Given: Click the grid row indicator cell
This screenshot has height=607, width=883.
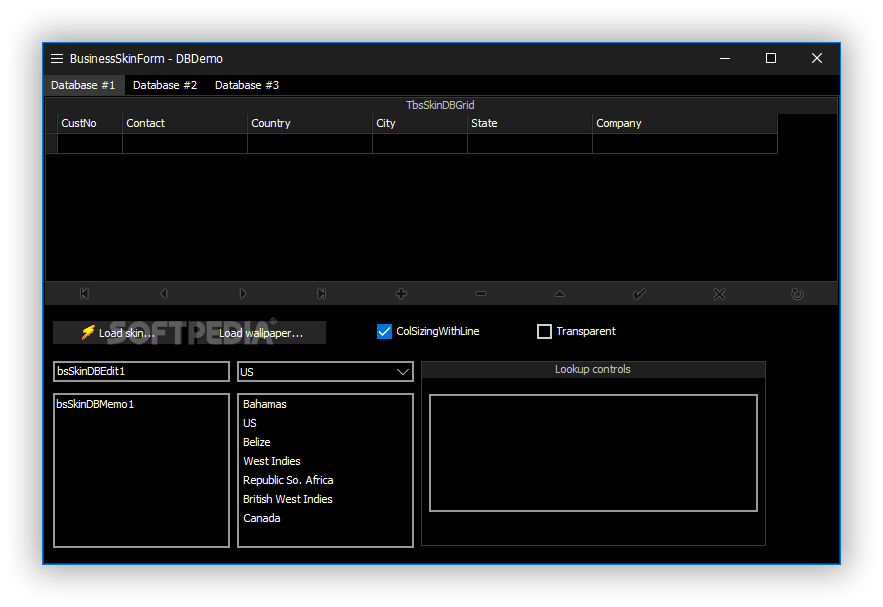Looking at the screenshot, I should pyautogui.click(x=51, y=144).
